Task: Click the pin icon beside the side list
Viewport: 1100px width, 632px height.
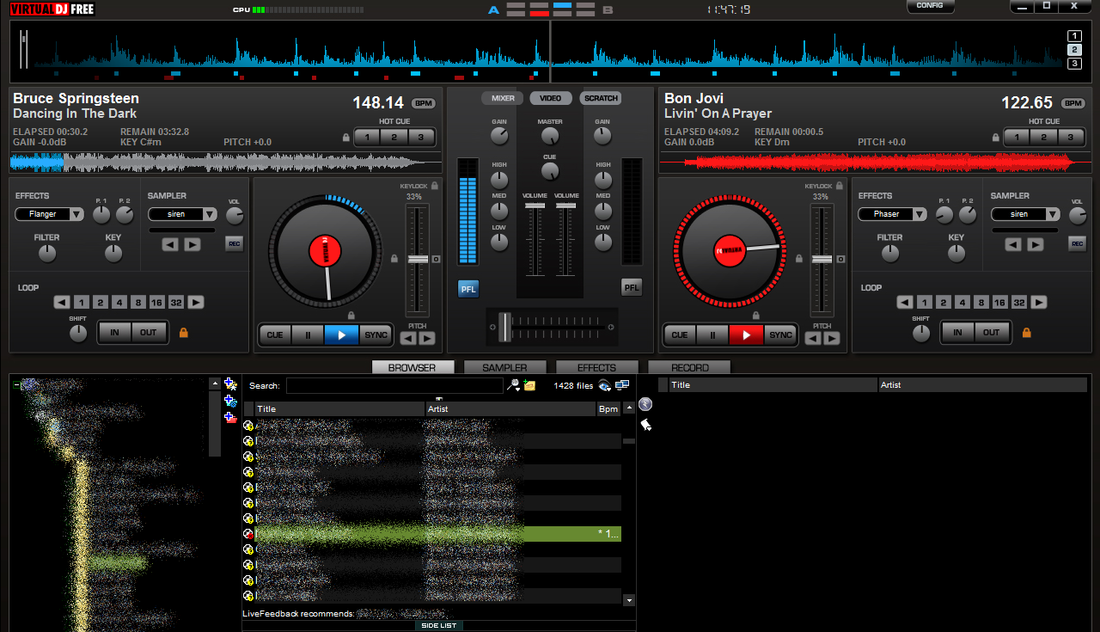Action: pos(646,424)
